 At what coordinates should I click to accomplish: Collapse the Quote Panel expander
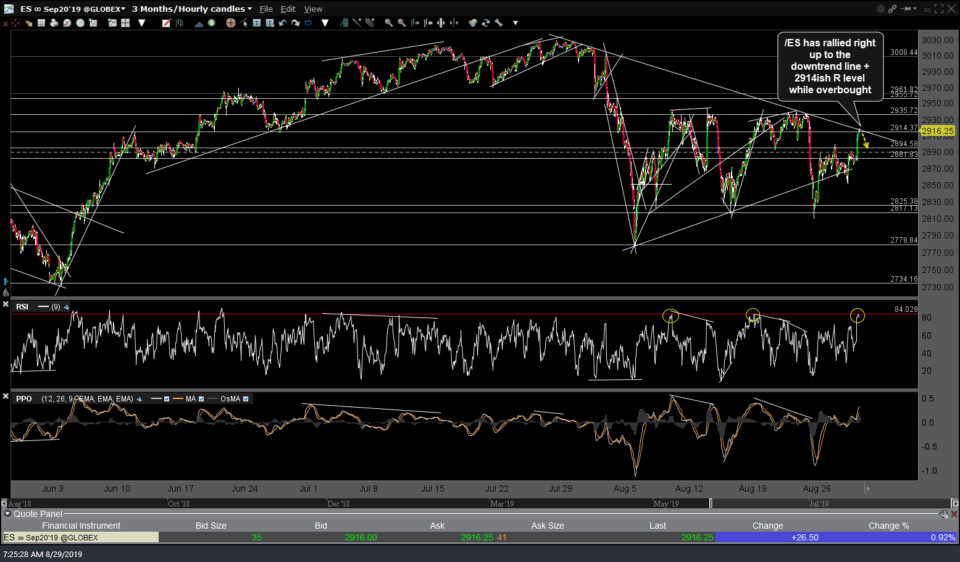point(7,514)
